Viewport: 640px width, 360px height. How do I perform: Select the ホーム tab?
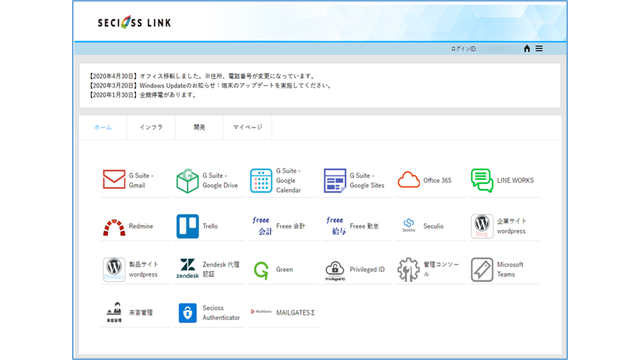pyautogui.click(x=103, y=127)
